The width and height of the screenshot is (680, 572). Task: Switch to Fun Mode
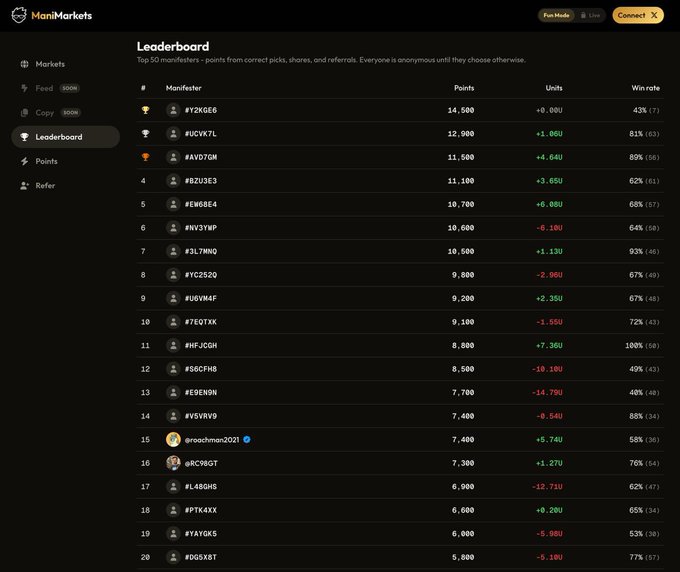(556, 15)
